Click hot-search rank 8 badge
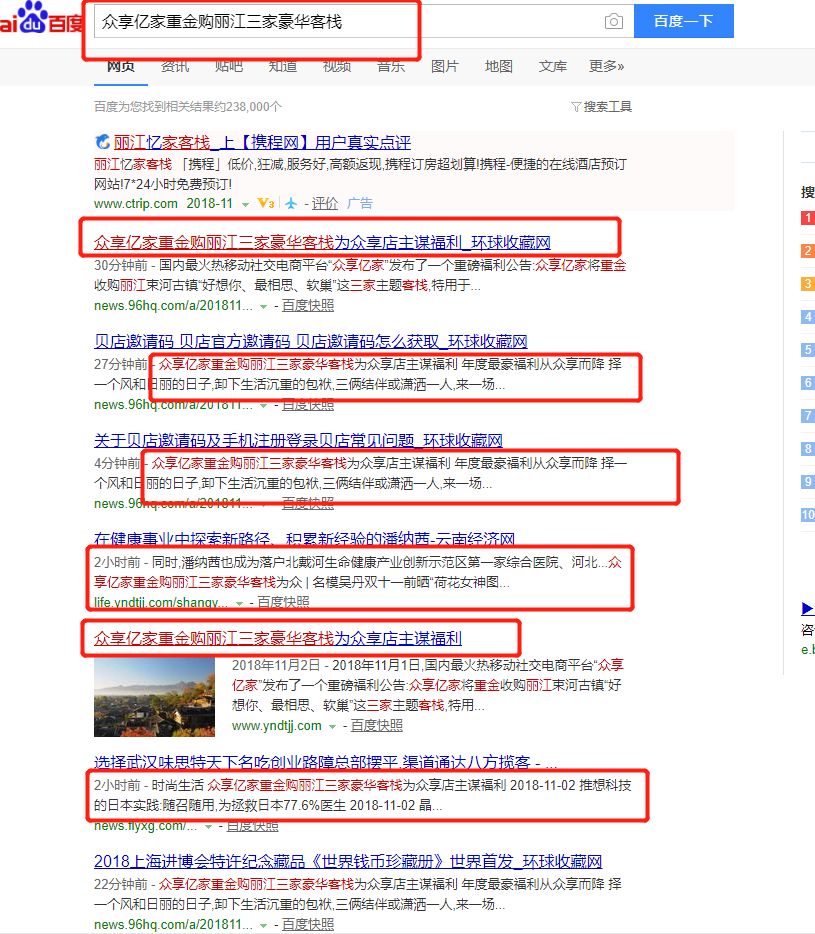Image resolution: width=815 pixels, height=934 pixels. pyautogui.click(x=808, y=449)
